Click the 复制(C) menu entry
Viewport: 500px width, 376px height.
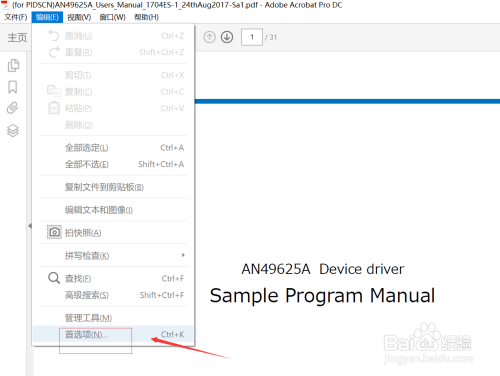113,92
